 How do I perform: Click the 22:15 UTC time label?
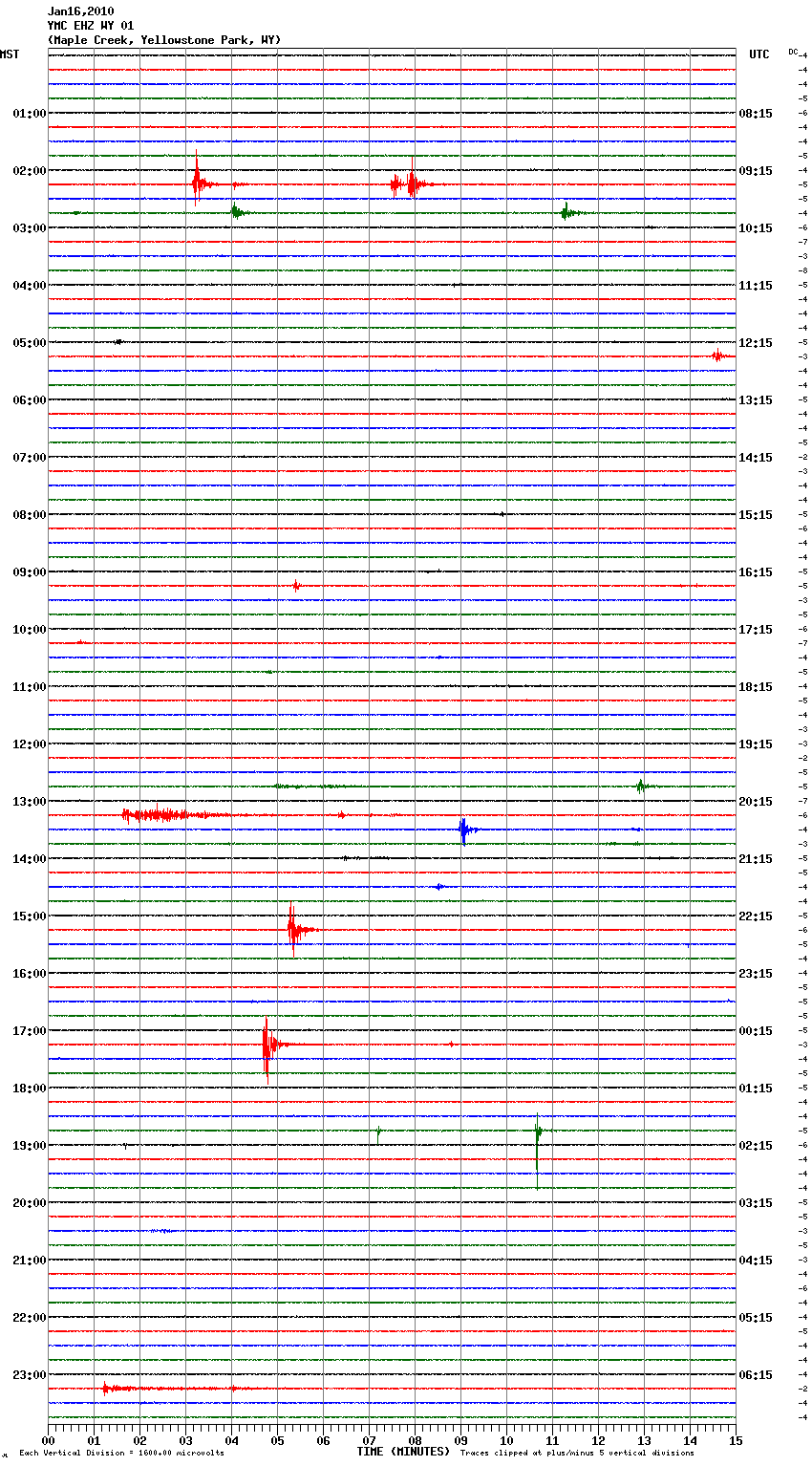tap(756, 916)
